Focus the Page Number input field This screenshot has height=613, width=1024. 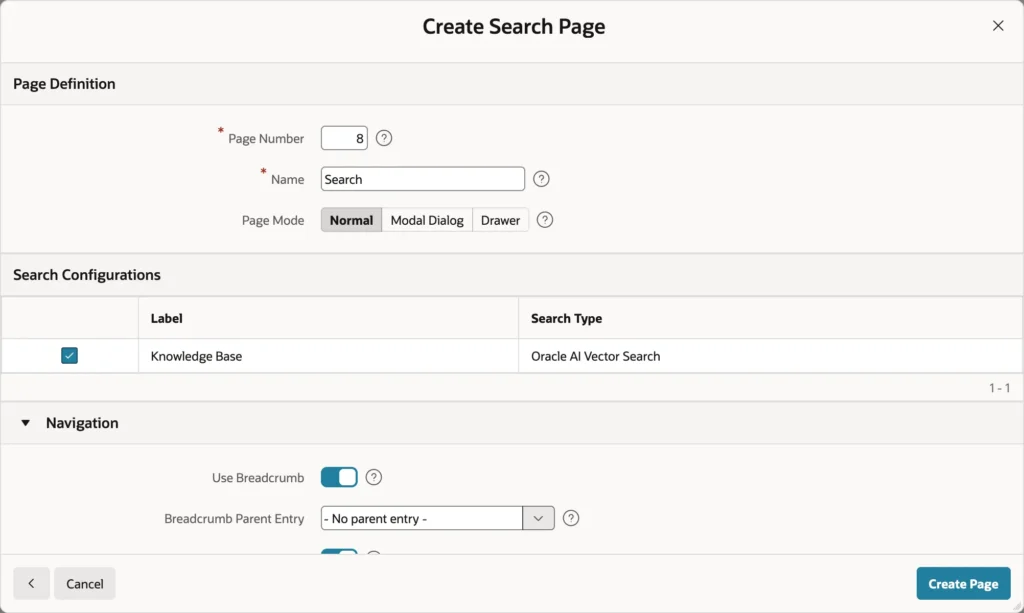tap(344, 138)
